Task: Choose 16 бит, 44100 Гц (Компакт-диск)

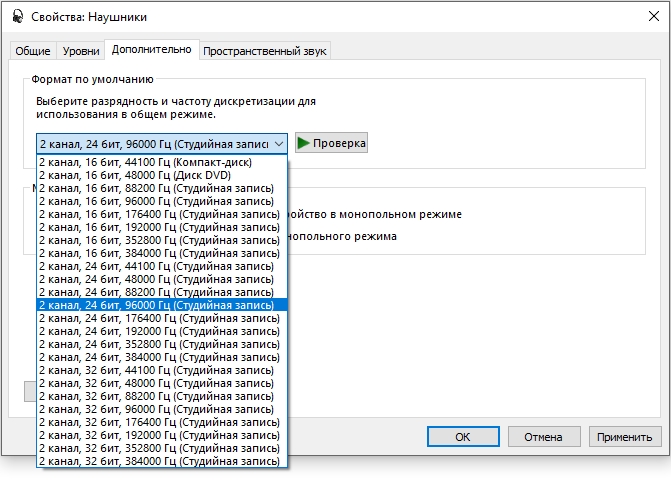Action: (x=145, y=162)
